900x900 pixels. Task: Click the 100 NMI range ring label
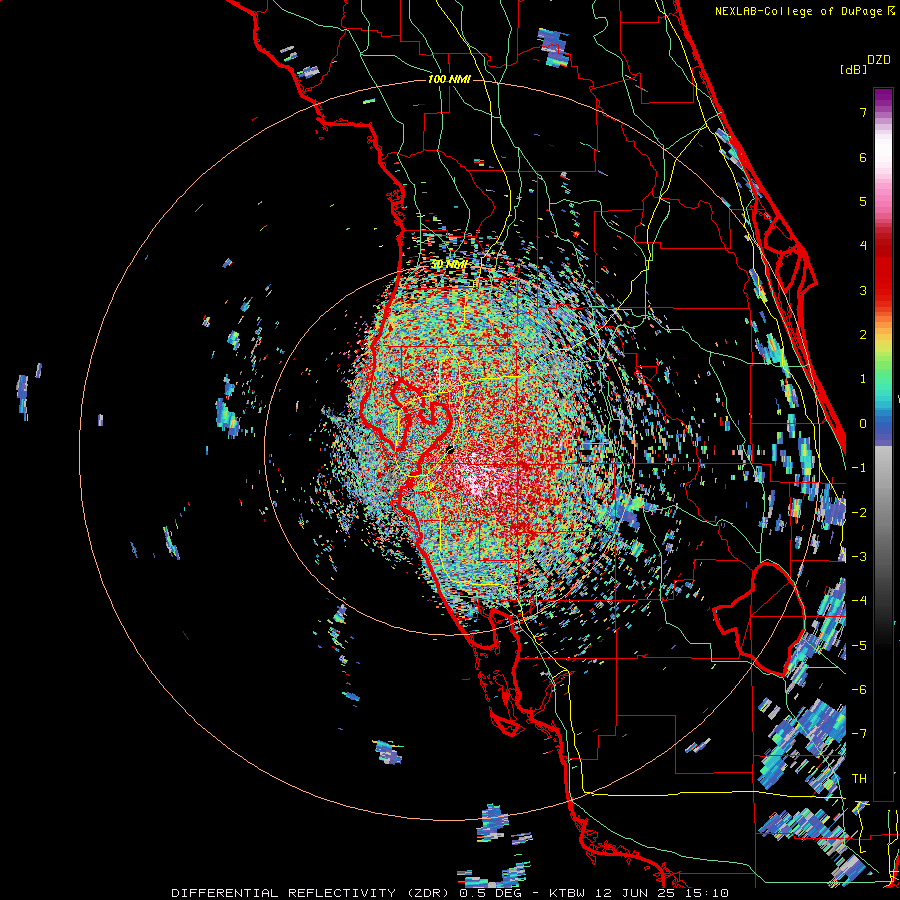449,79
